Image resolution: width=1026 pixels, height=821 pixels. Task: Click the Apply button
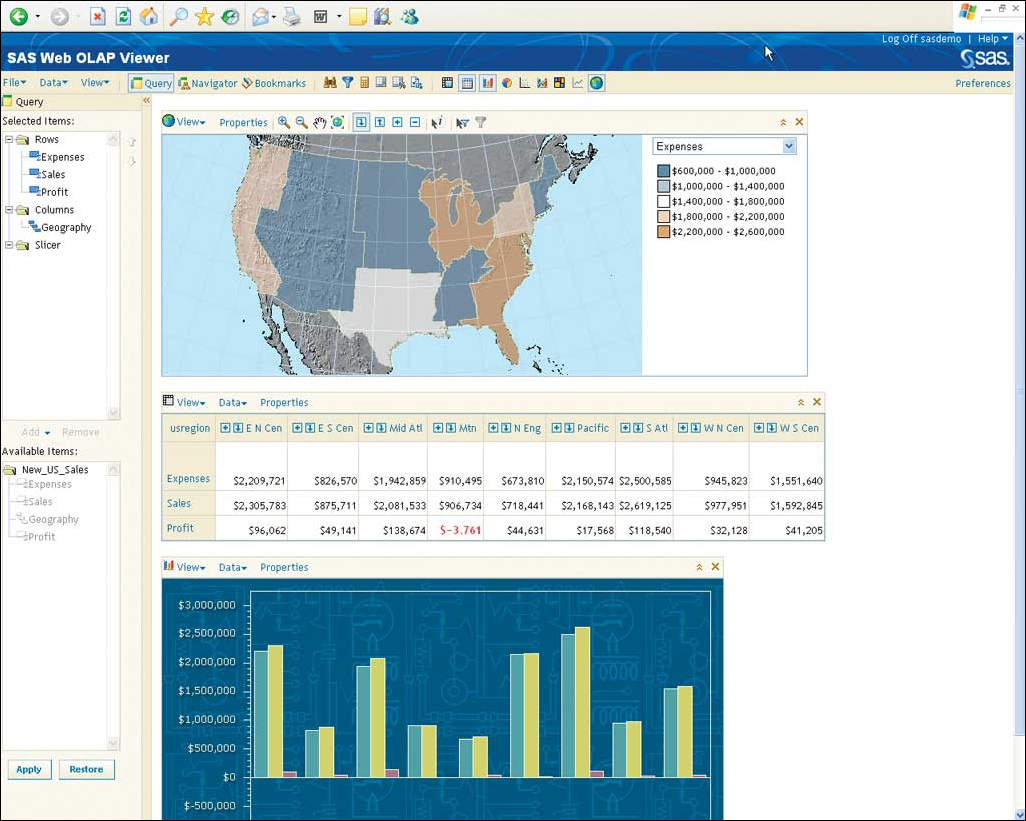click(x=29, y=769)
